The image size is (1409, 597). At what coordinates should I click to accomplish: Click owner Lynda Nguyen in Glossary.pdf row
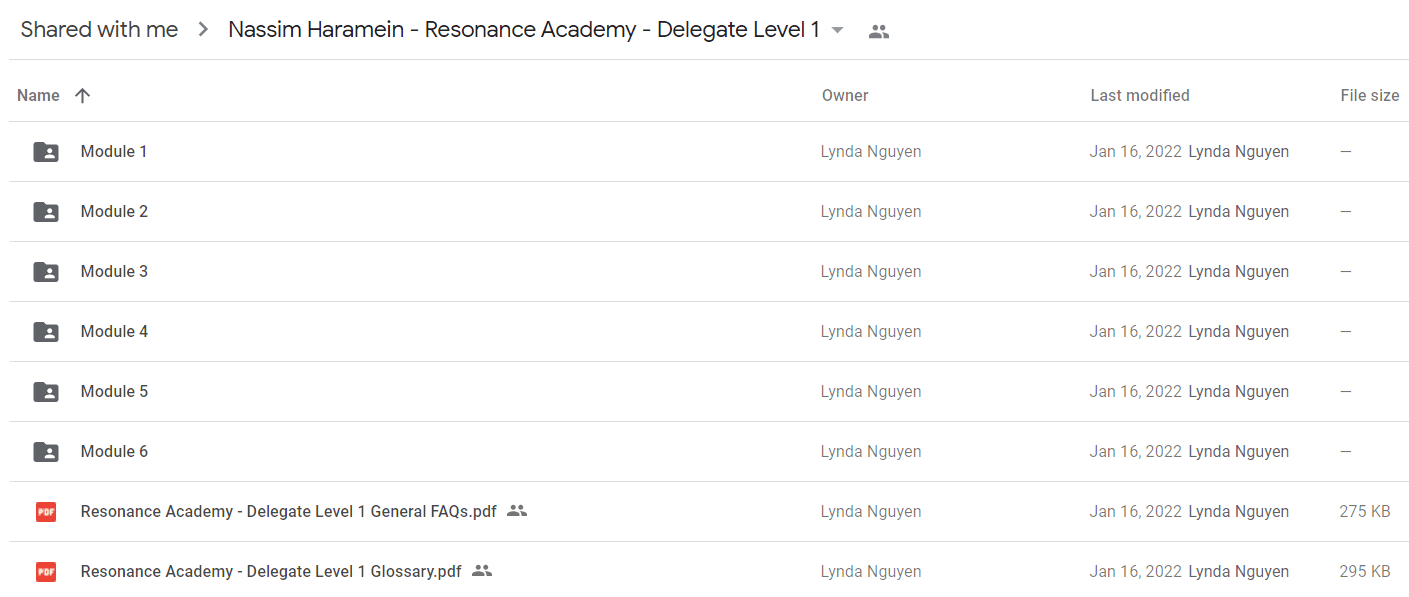(871, 572)
